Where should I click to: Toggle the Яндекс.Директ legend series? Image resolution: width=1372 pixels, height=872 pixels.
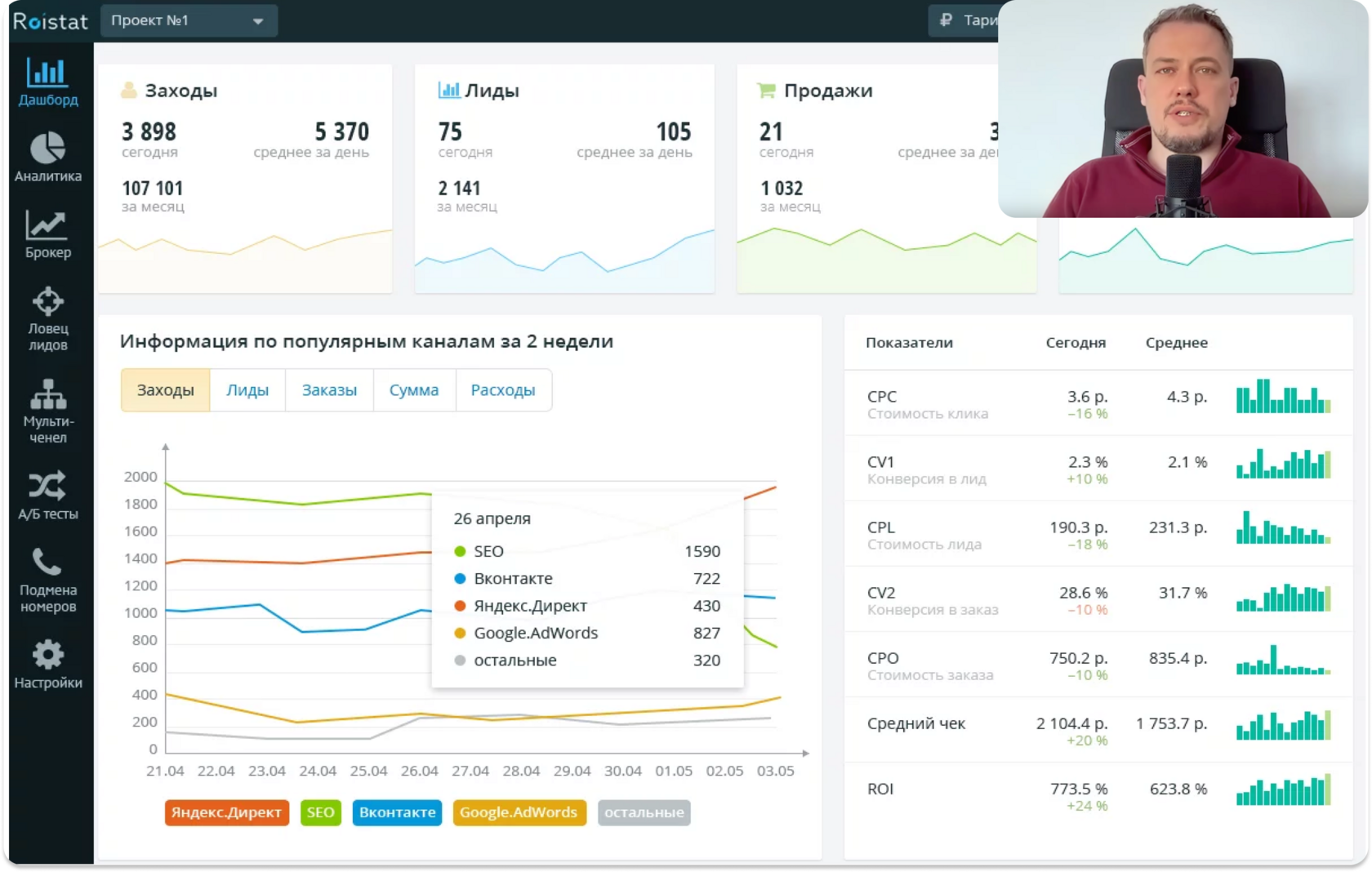coord(226,812)
